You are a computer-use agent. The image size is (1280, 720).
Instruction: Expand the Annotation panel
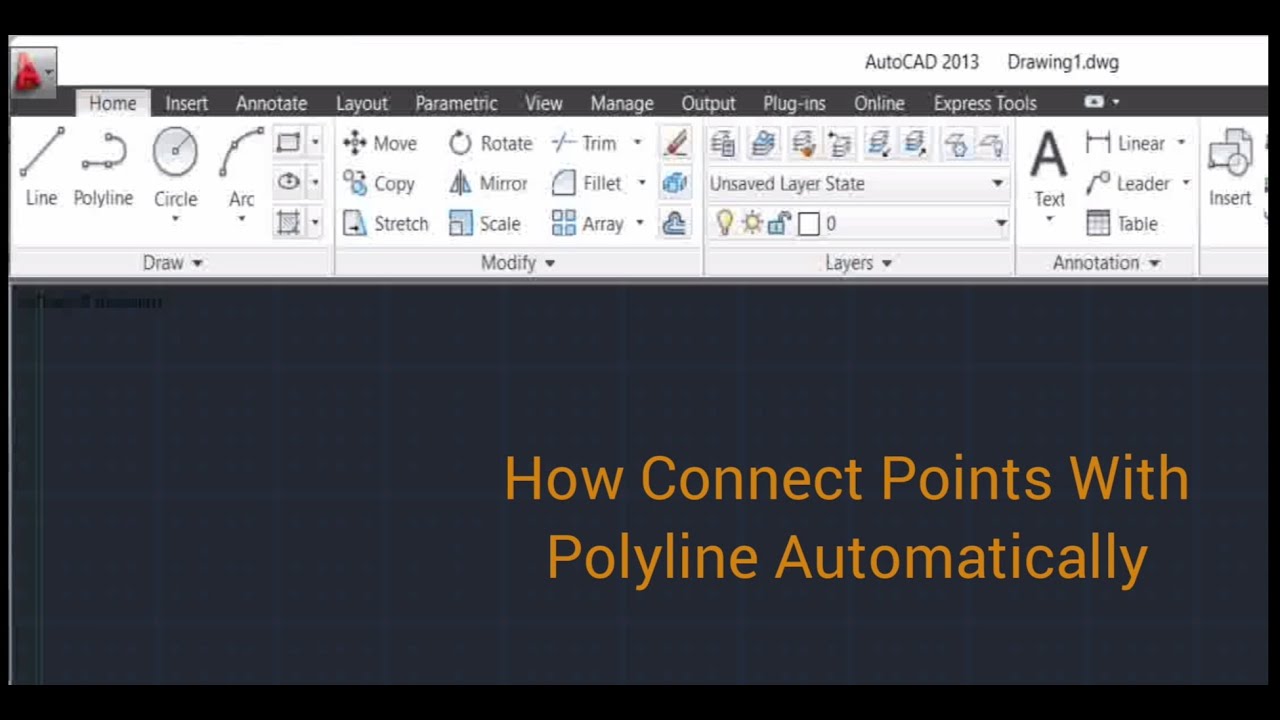pyautogui.click(x=1106, y=262)
